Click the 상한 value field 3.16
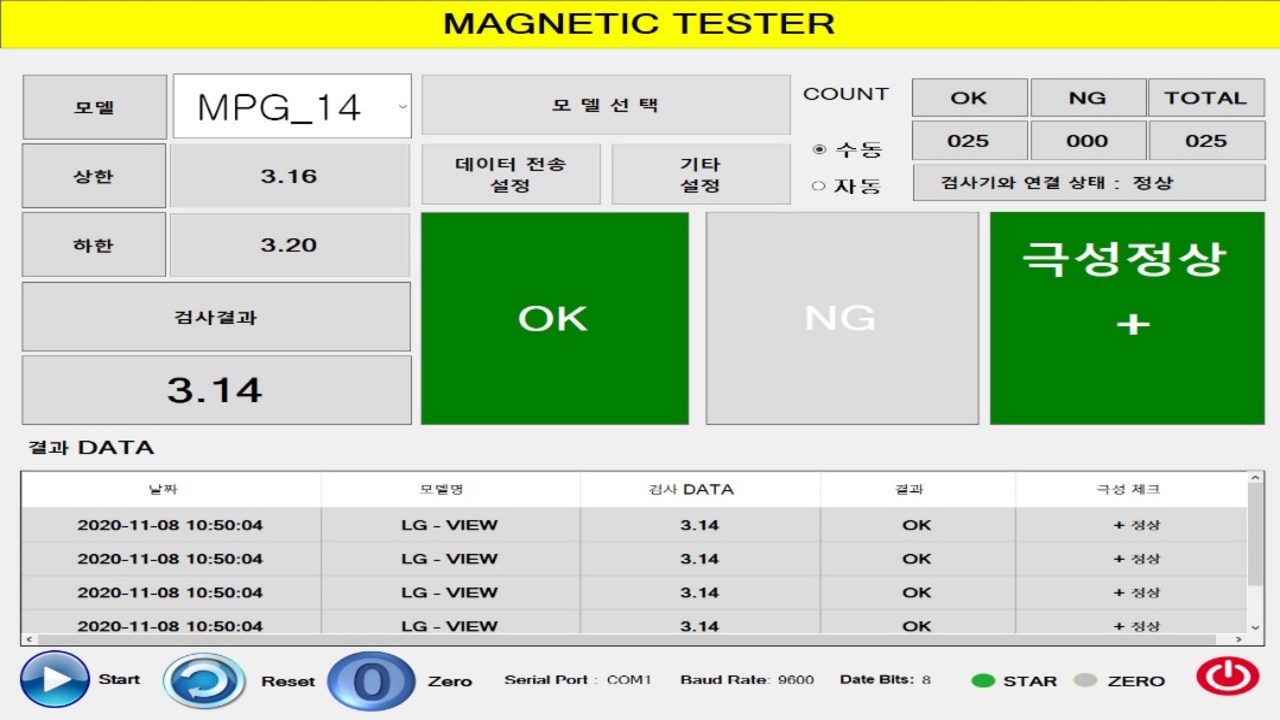 coord(290,176)
